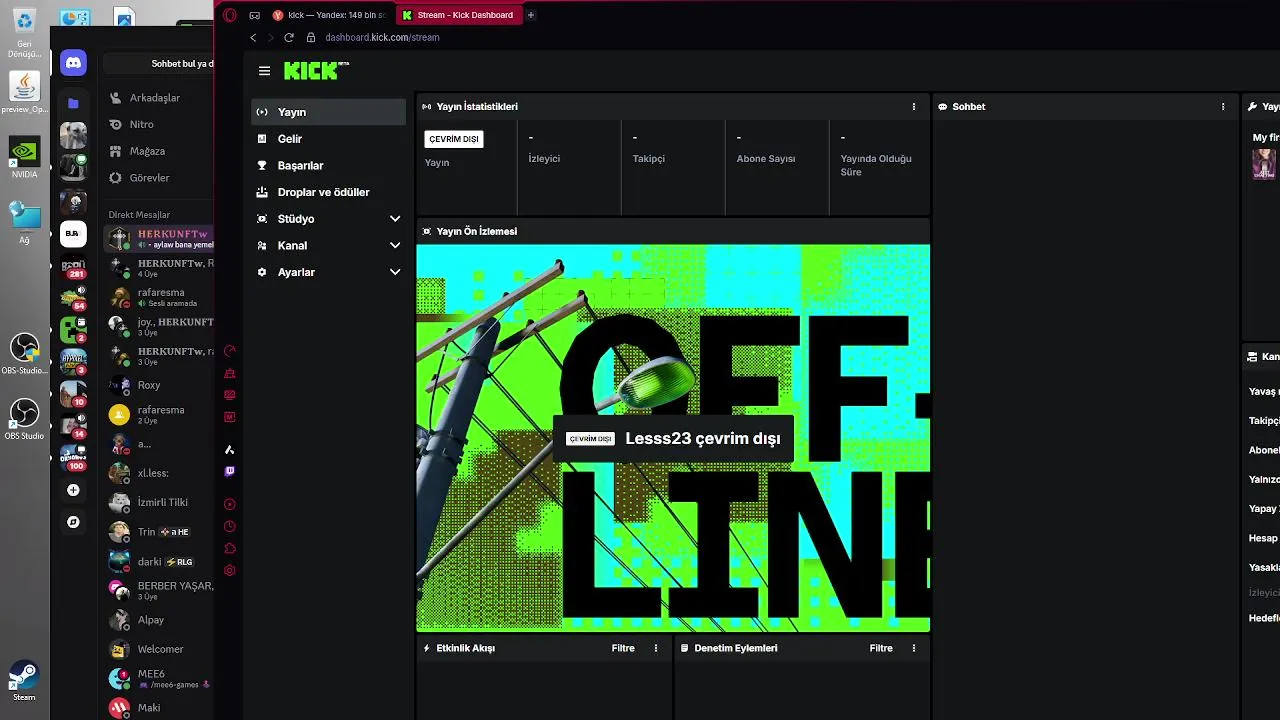
Task: Open Başarılar in Kick sidebar
Action: click(328, 165)
